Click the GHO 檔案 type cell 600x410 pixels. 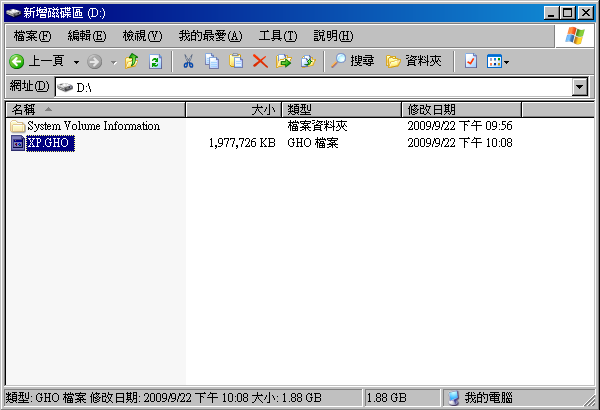pyautogui.click(x=313, y=143)
